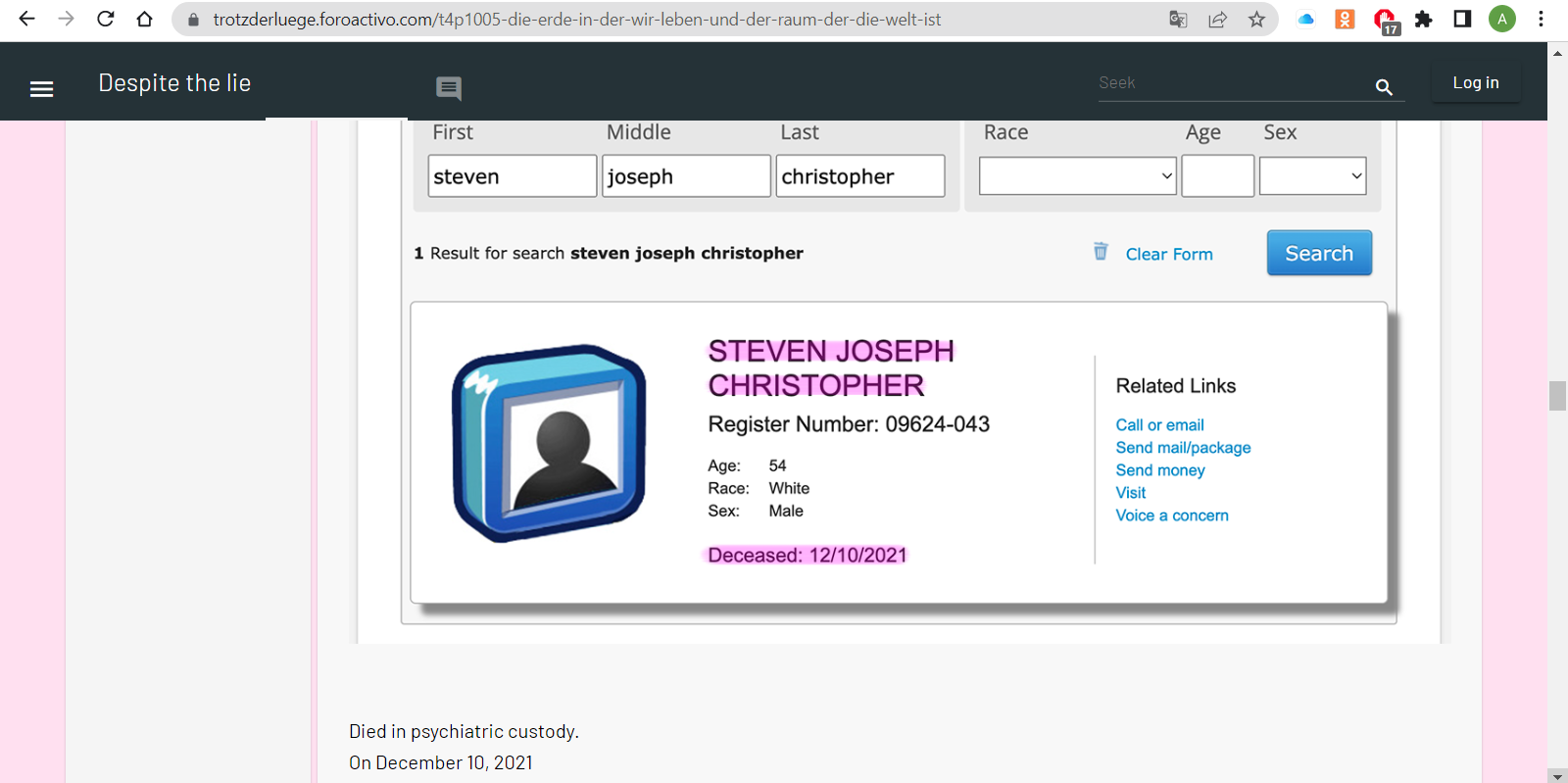Screen dimensions: 1568x783
Task: Follow the Voice a concern link
Action: (1172, 515)
